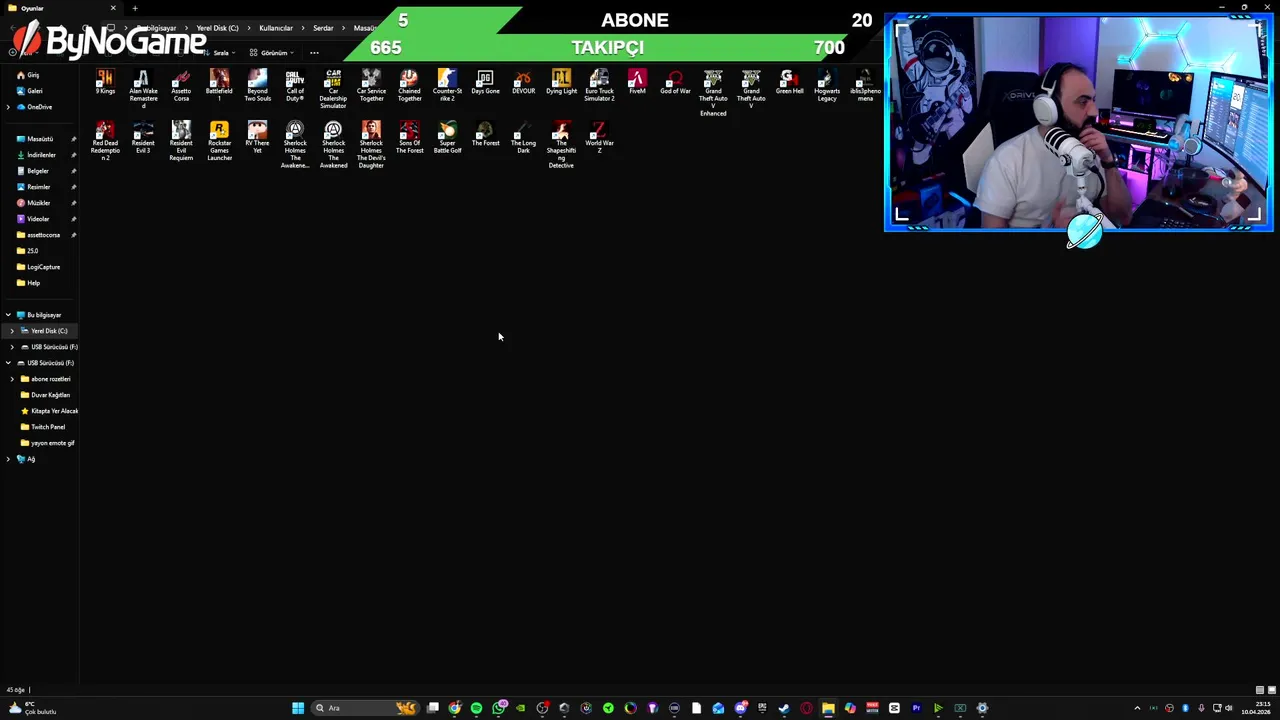
Task: Select the Assetto Corsa shortcut
Action: (181, 86)
